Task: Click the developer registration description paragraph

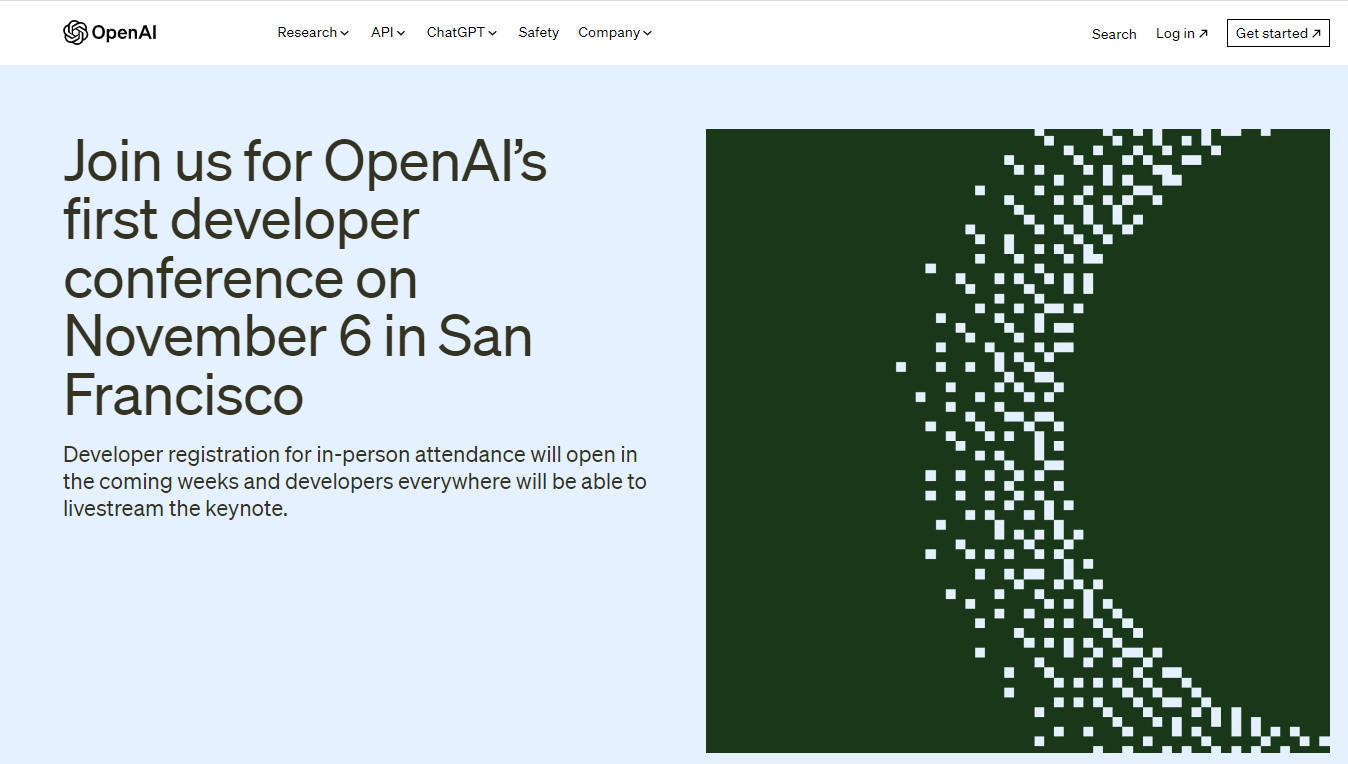Action: click(x=355, y=481)
